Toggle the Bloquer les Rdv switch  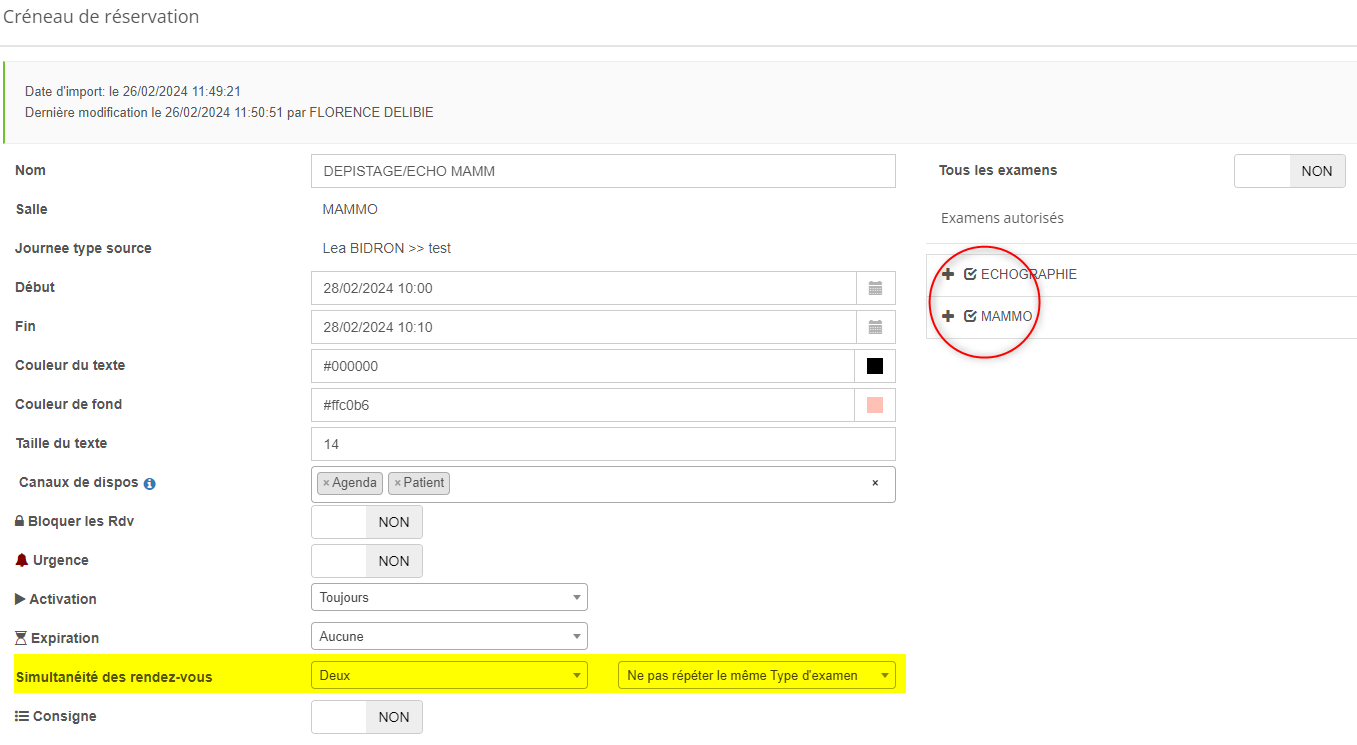(367, 522)
